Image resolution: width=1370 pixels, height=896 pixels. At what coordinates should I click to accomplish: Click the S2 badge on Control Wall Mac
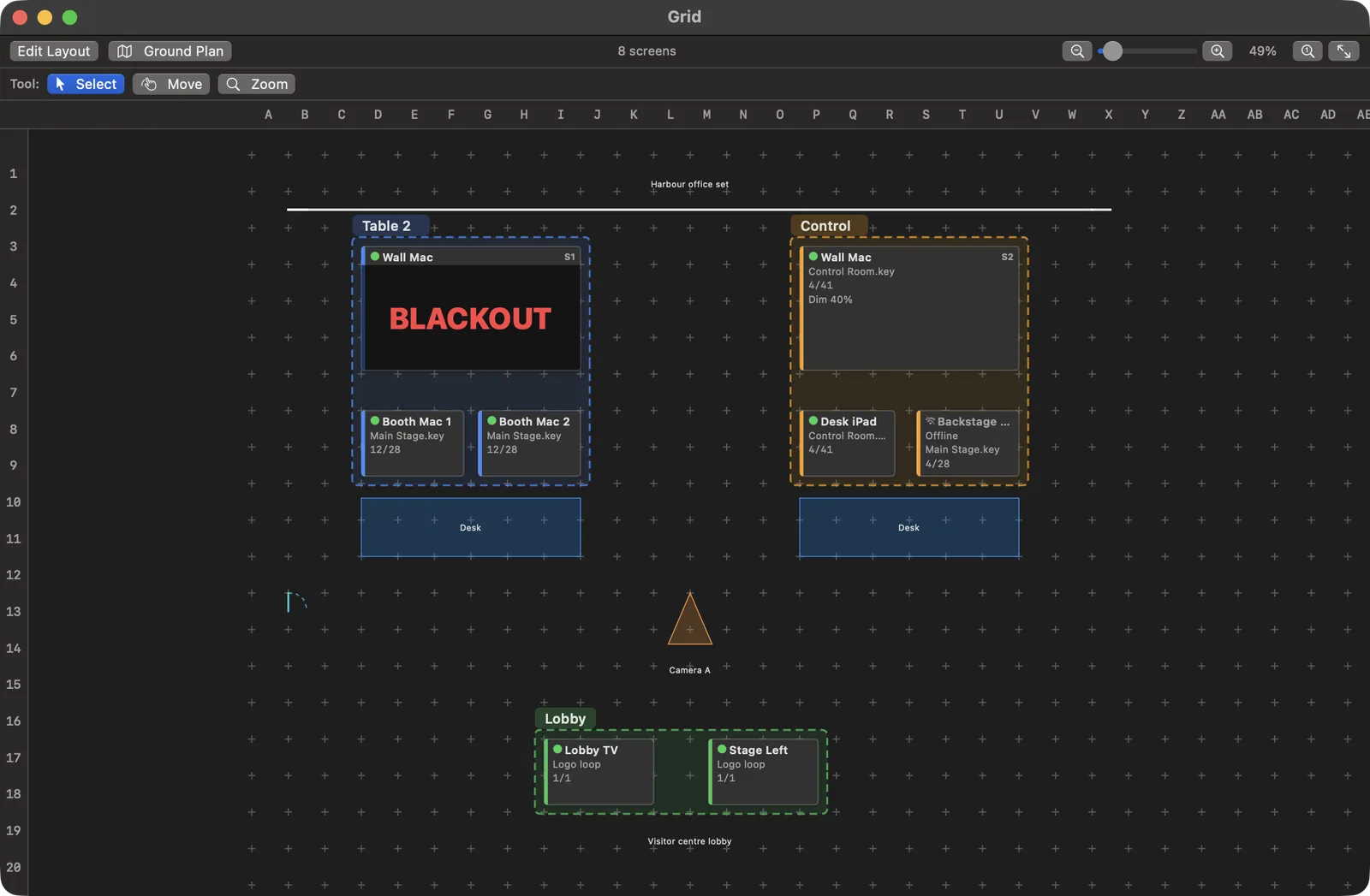coord(1007,257)
